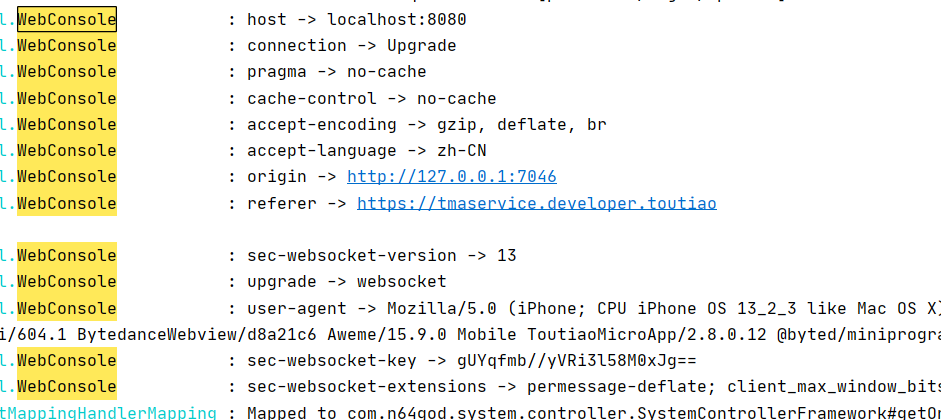
Task: Click the boxed WebConsole text on host line
Action: tap(67, 19)
